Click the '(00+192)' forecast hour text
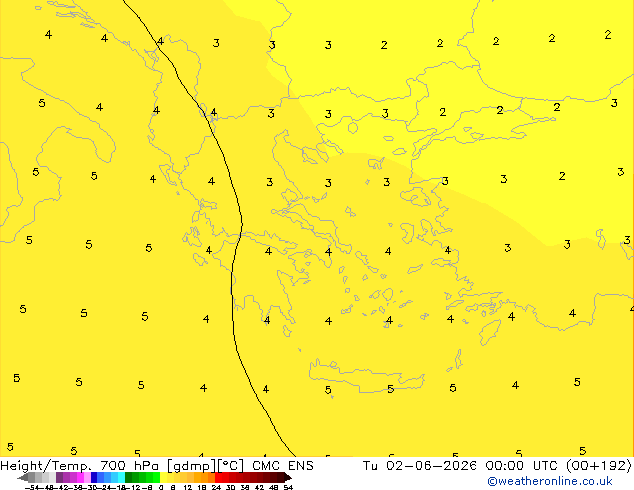The height and width of the screenshot is (490, 634). [x=599, y=466]
